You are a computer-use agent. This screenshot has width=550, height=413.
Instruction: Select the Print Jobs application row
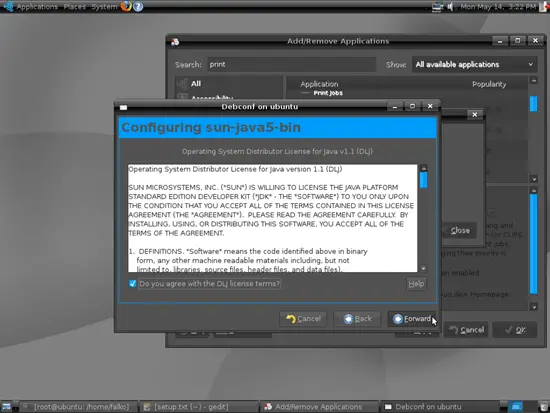328,93
